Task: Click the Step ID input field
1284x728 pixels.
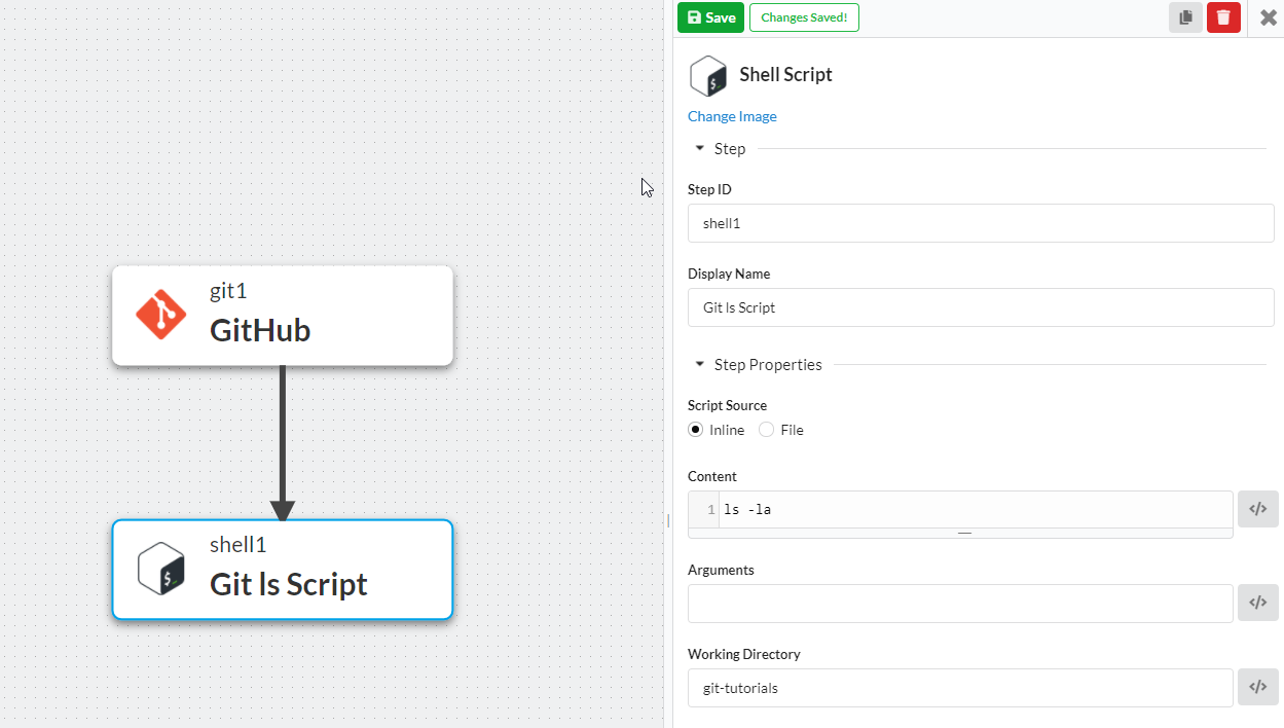Action: [980, 224]
